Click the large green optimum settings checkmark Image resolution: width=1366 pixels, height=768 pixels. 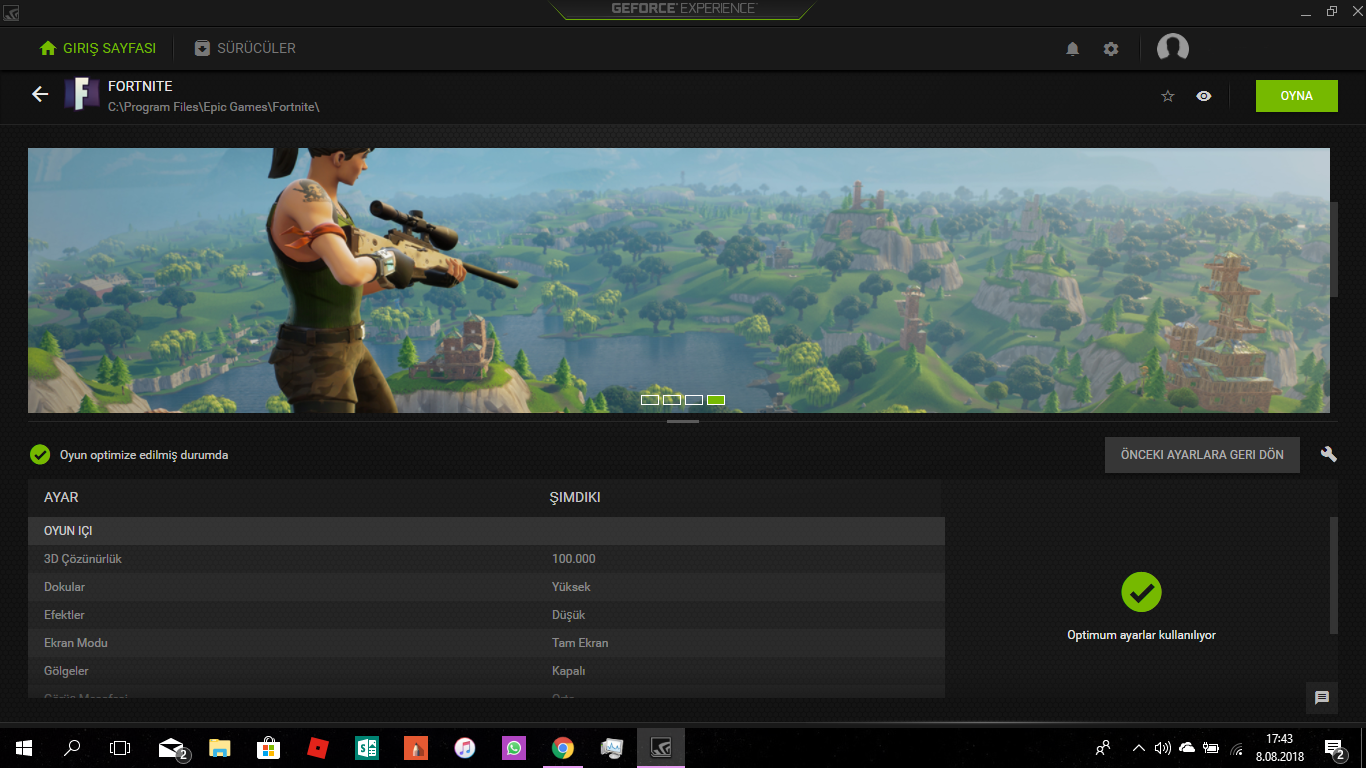1141,592
